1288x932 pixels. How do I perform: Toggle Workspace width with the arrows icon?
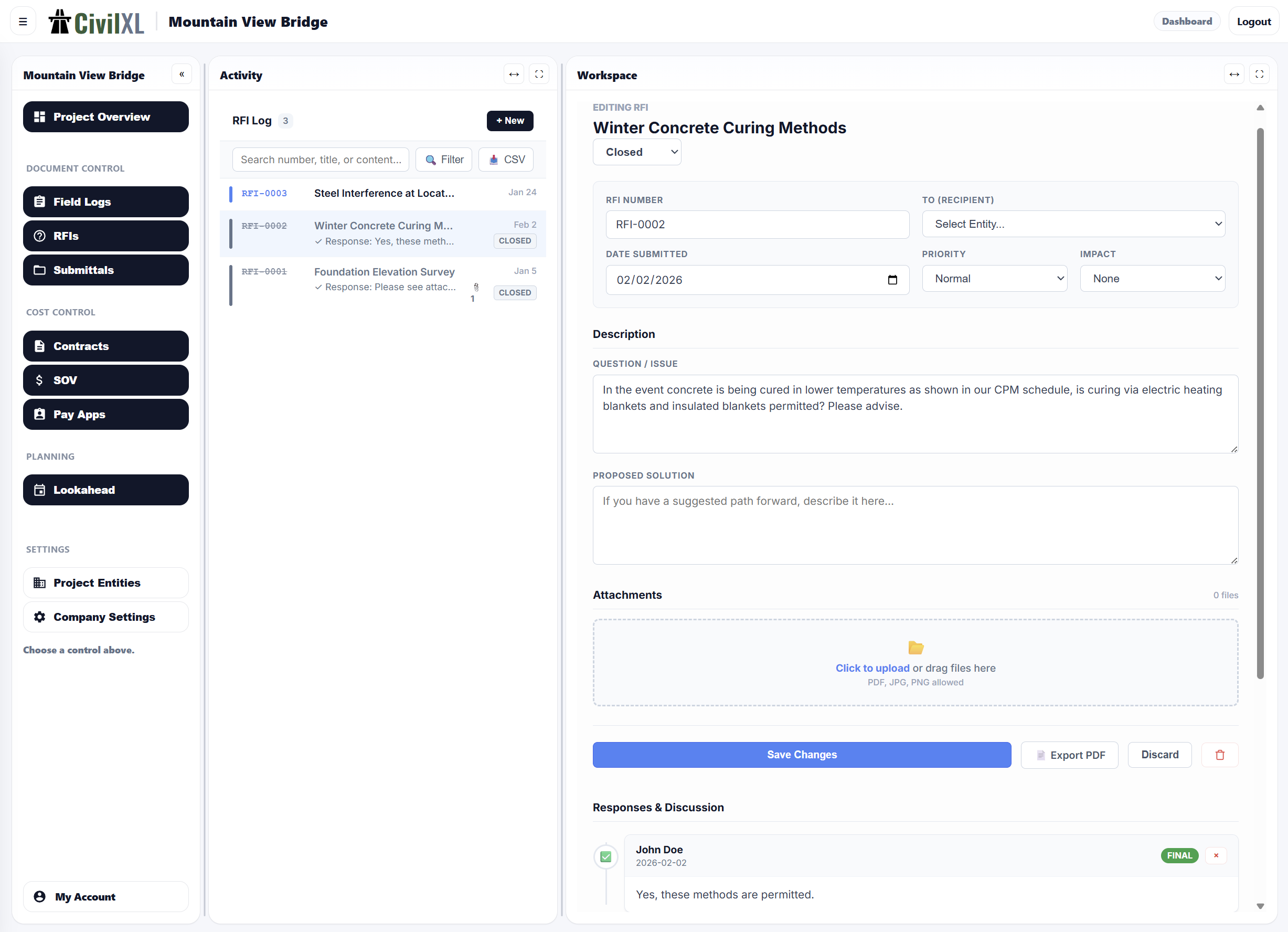coord(1233,74)
